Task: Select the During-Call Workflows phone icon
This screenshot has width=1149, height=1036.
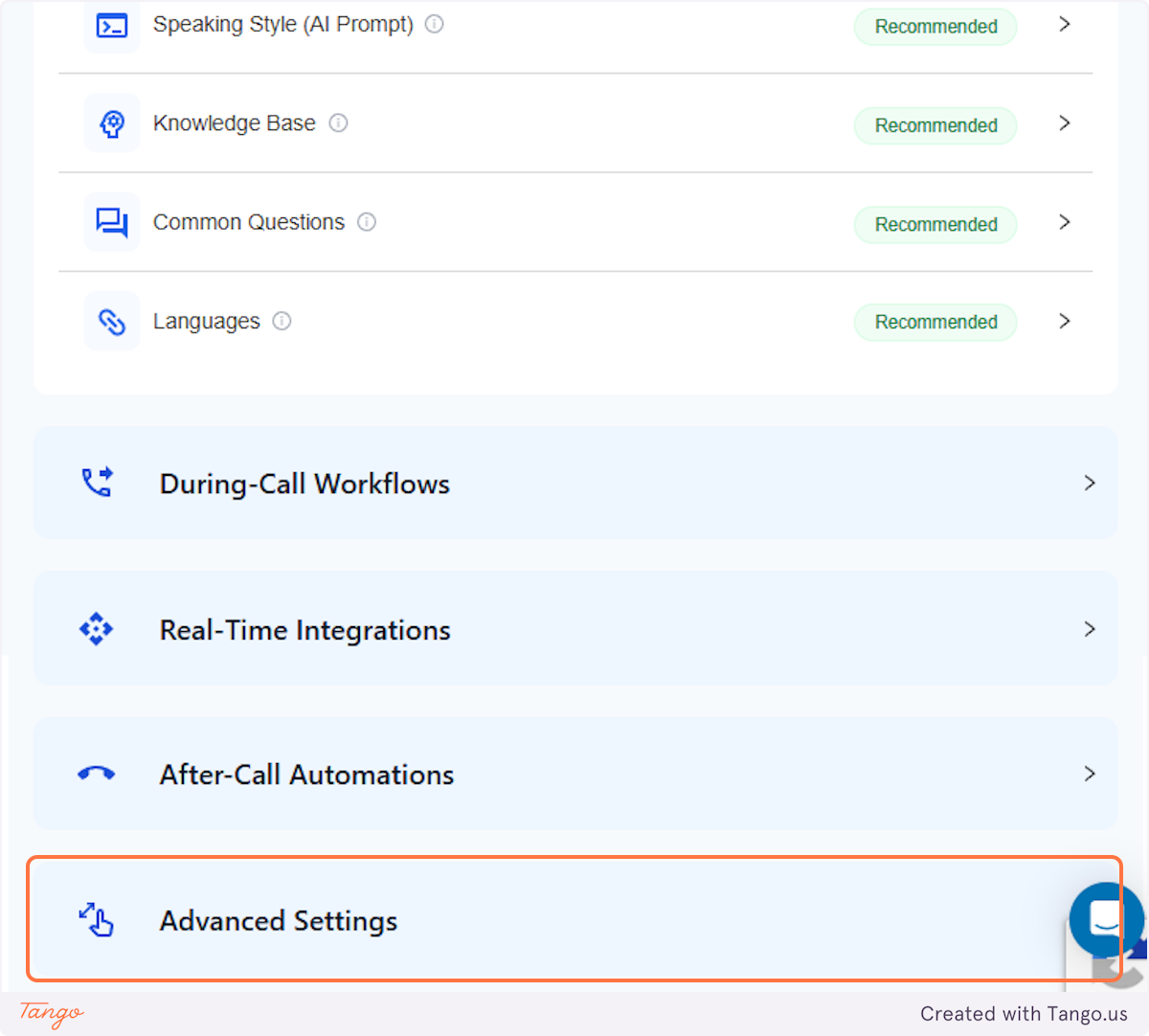Action: pos(96,483)
